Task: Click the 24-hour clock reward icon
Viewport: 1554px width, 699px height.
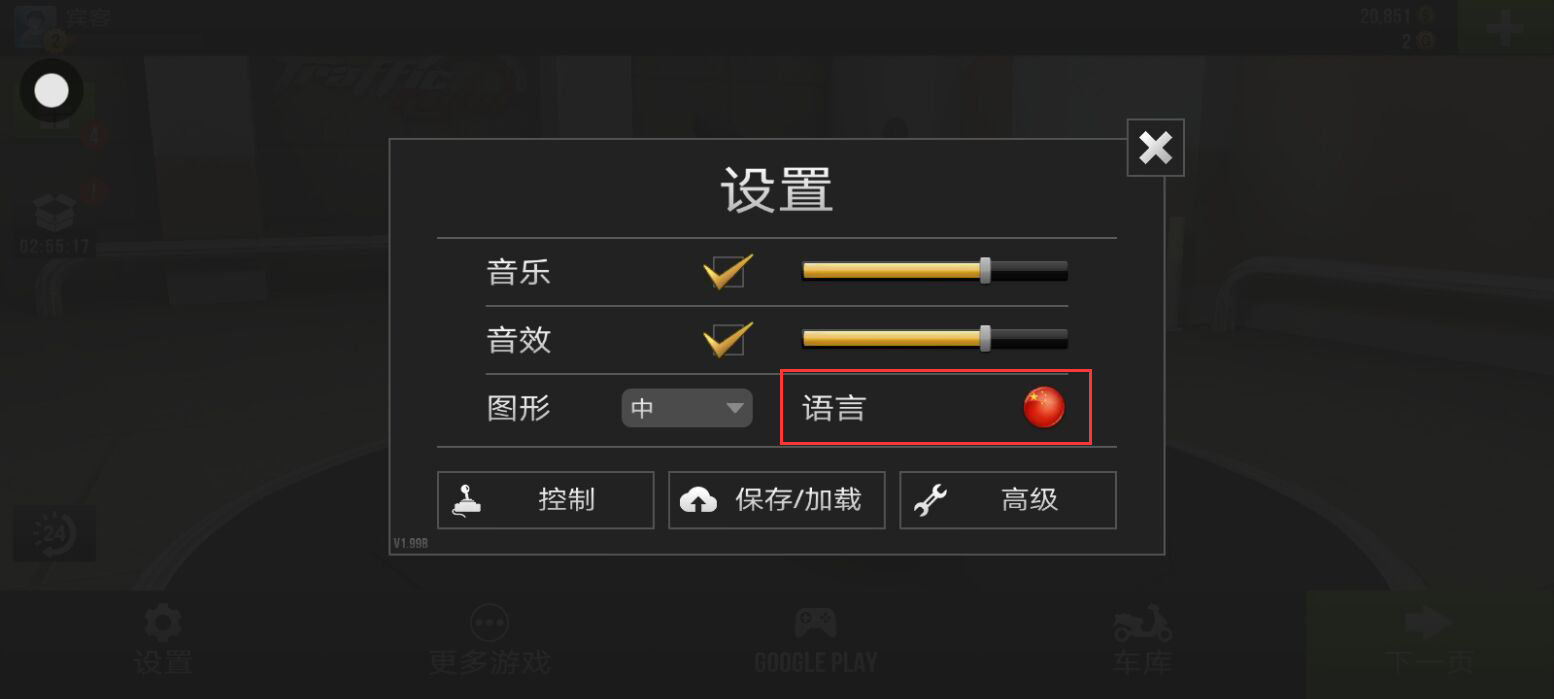Action: [x=54, y=535]
